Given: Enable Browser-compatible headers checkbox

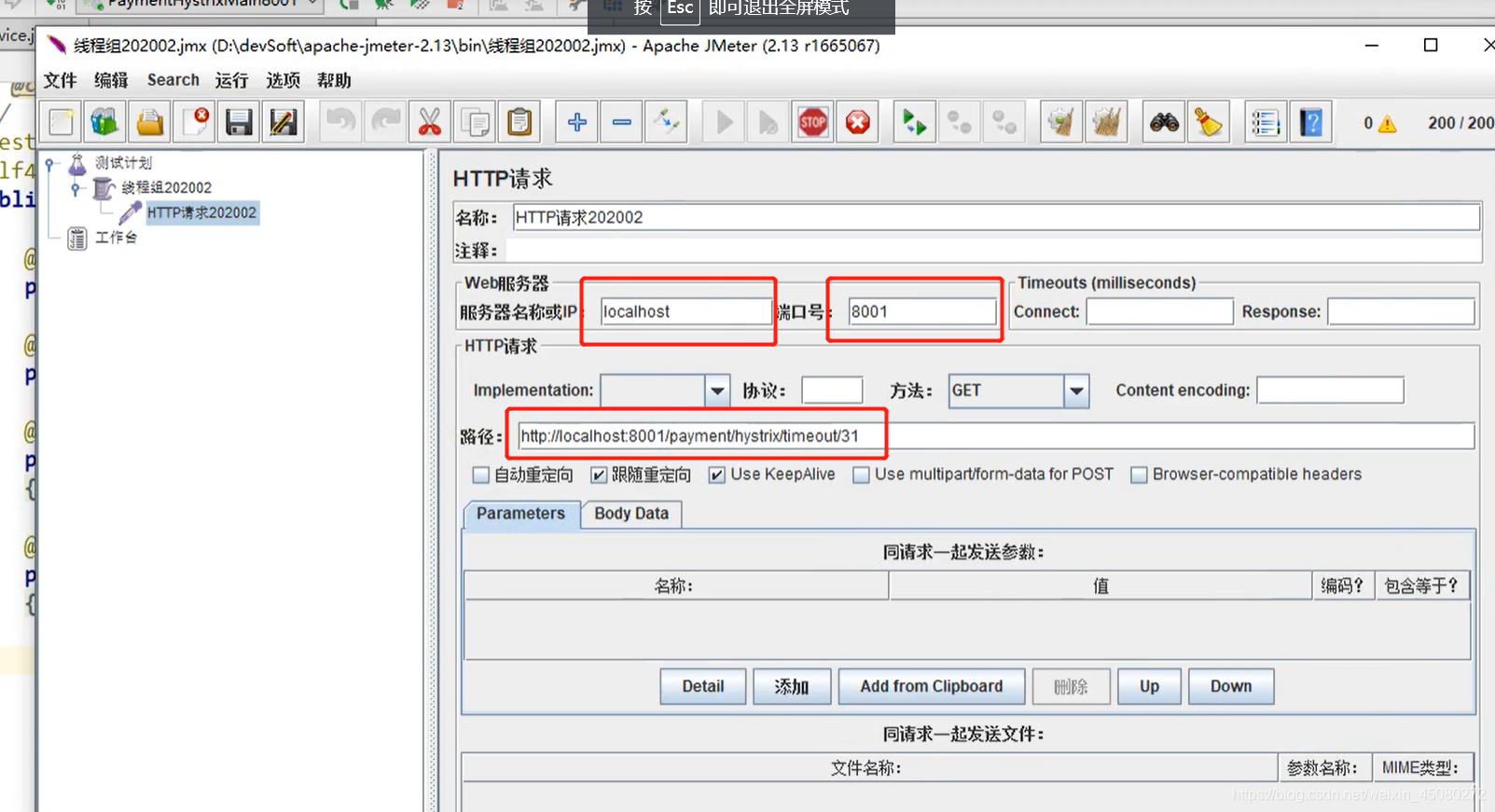Looking at the screenshot, I should [x=1139, y=475].
